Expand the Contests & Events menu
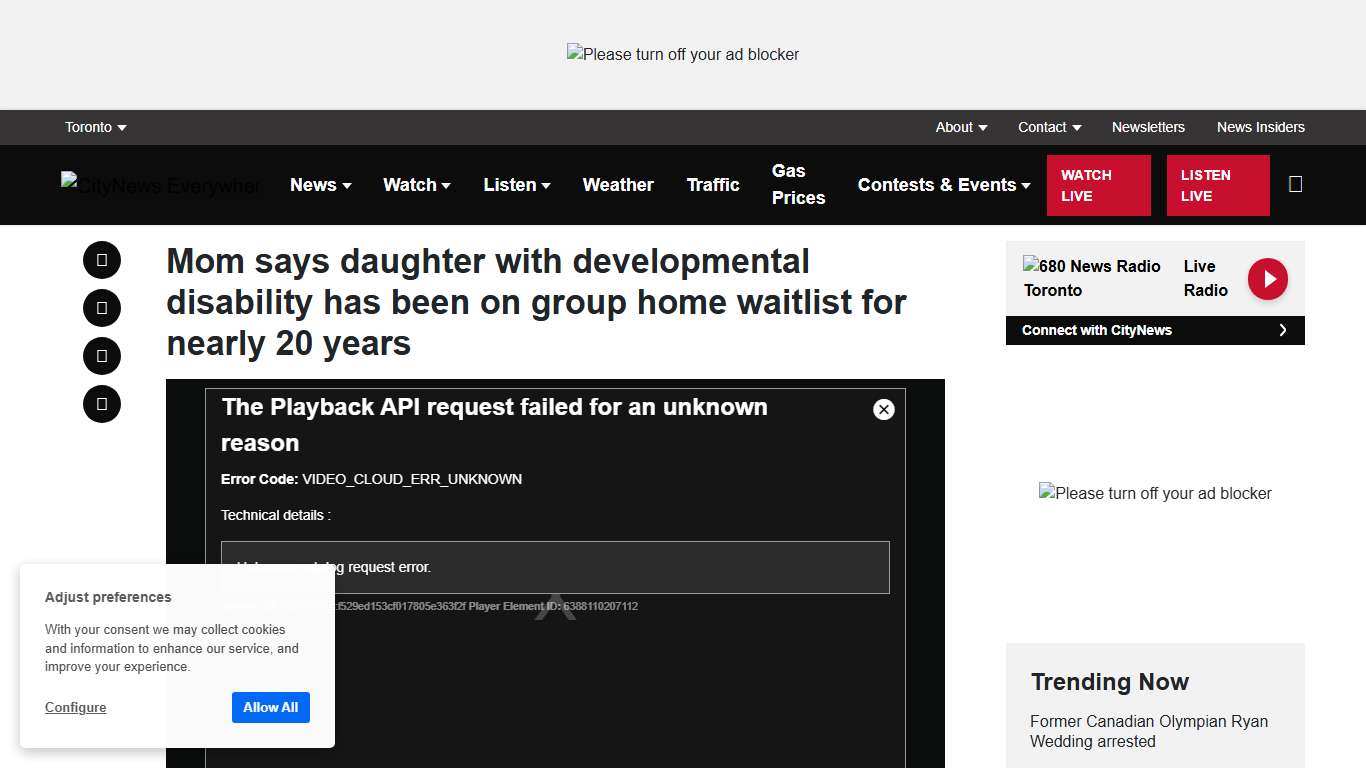This screenshot has height=768, width=1366. (x=943, y=185)
